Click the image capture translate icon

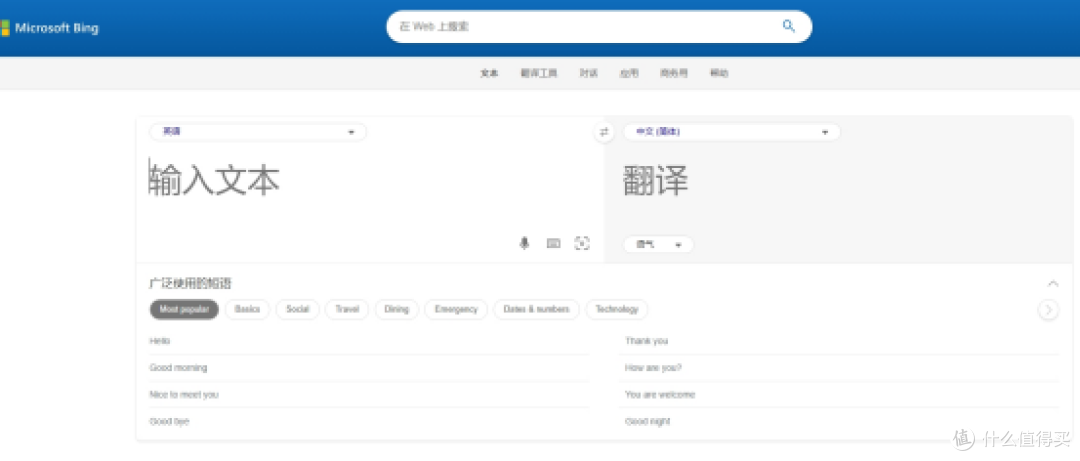click(x=582, y=243)
